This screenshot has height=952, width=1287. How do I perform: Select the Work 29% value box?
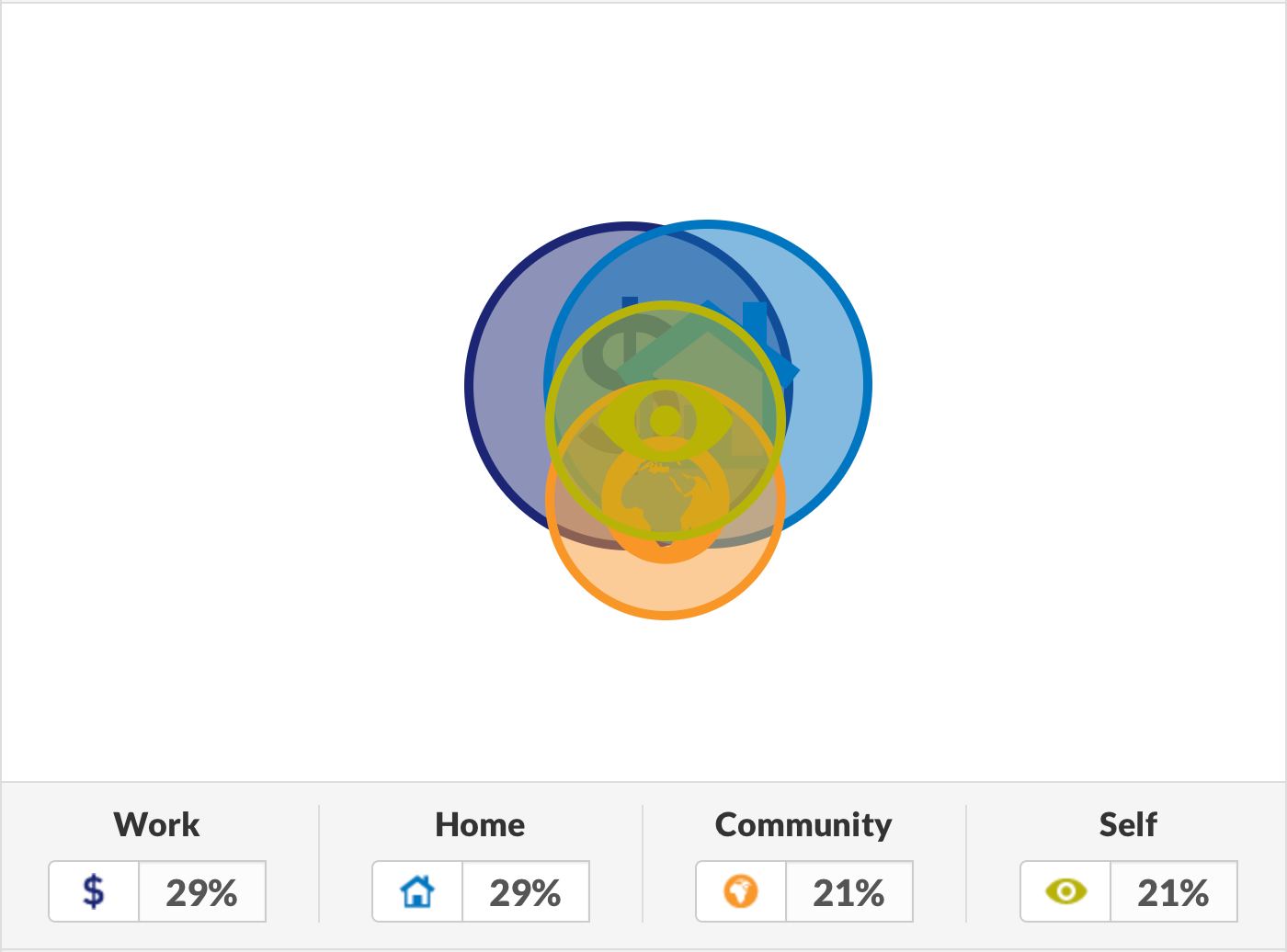pos(202,891)
